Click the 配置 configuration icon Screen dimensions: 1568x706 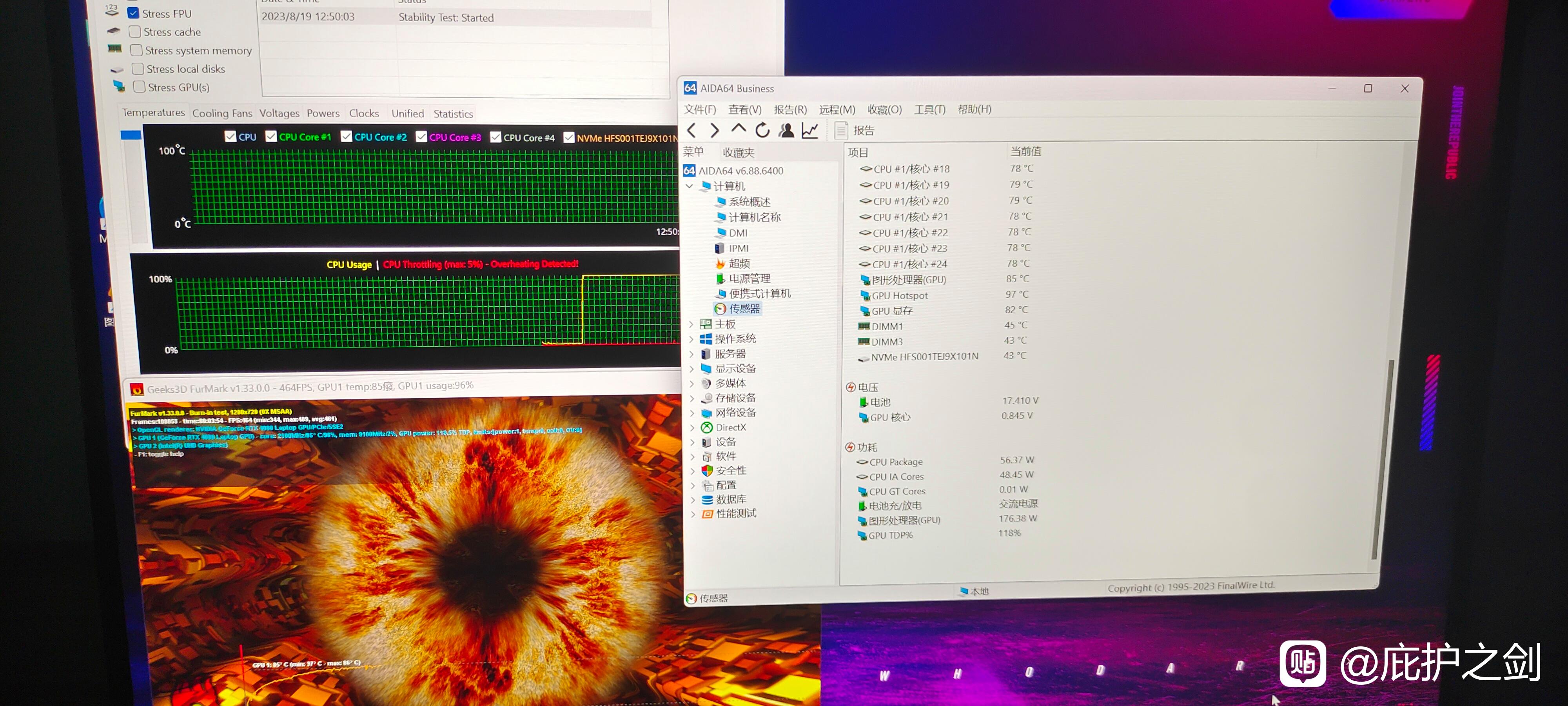click(x=707, y=486)
